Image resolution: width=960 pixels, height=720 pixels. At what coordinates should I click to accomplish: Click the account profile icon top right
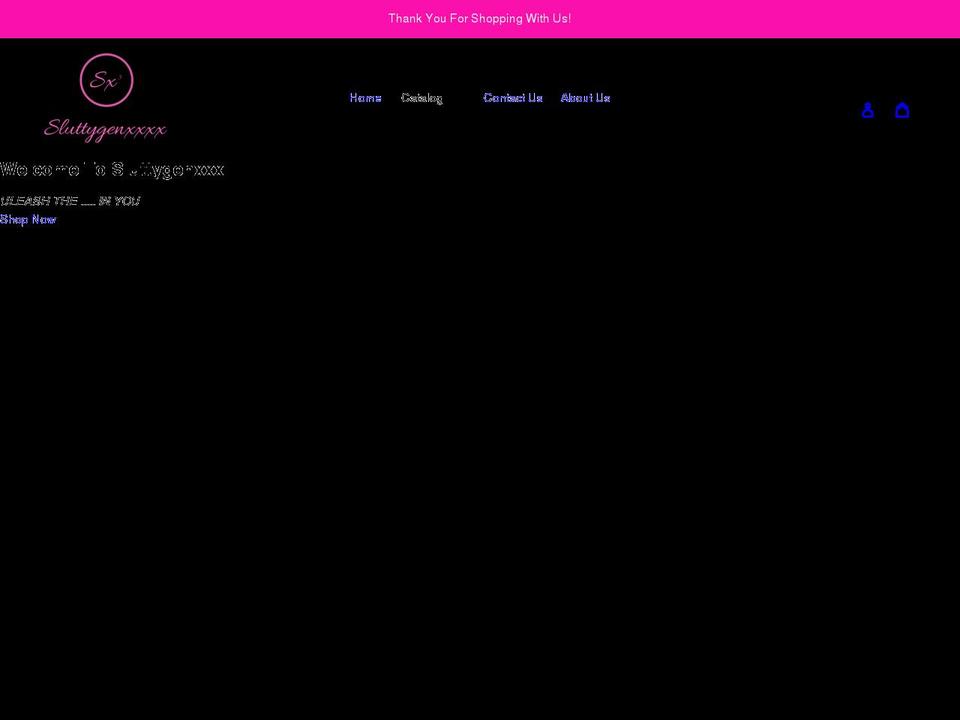point(867,110)
